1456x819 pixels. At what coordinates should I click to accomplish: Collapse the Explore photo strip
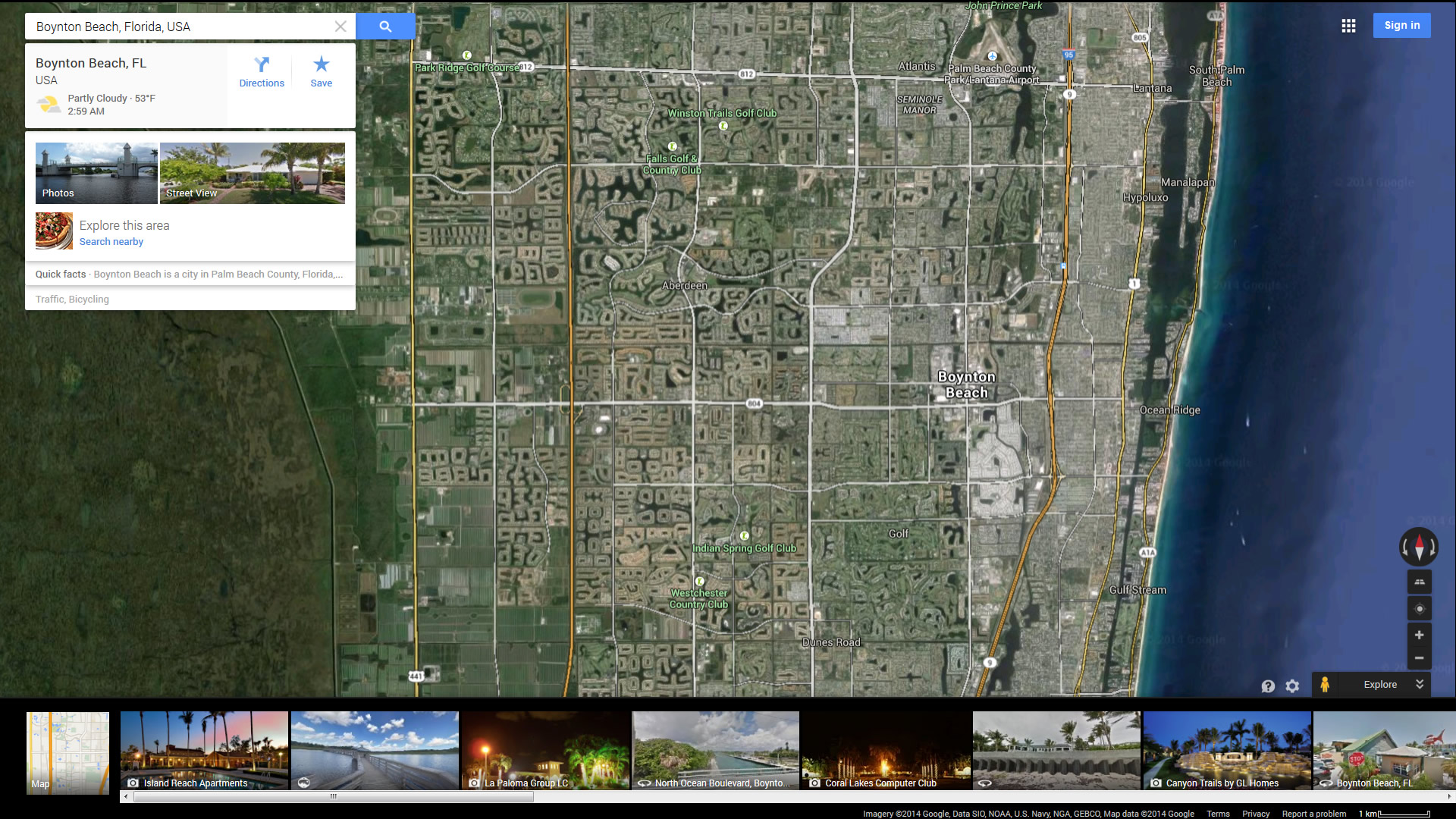1420,684
